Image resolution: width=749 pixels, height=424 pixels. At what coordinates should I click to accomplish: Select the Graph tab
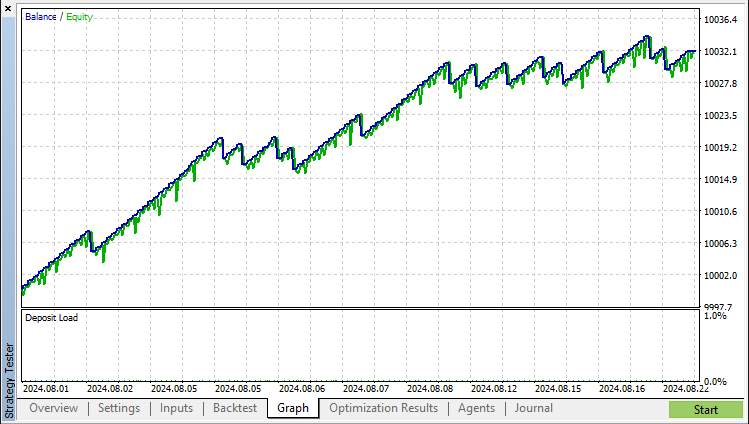click(293, 408)
